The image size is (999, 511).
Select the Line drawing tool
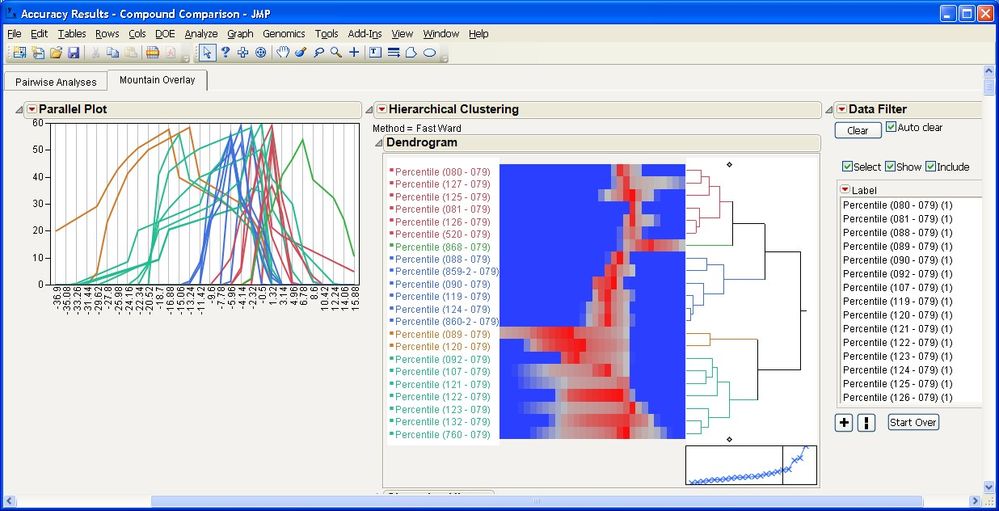(394, 53)
